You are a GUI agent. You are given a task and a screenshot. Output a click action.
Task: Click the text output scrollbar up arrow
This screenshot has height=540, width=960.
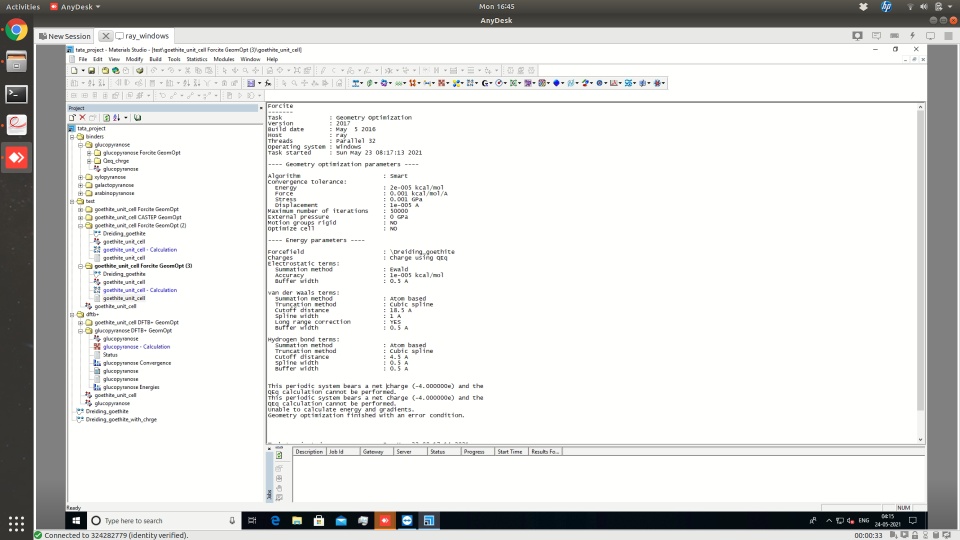920,107
